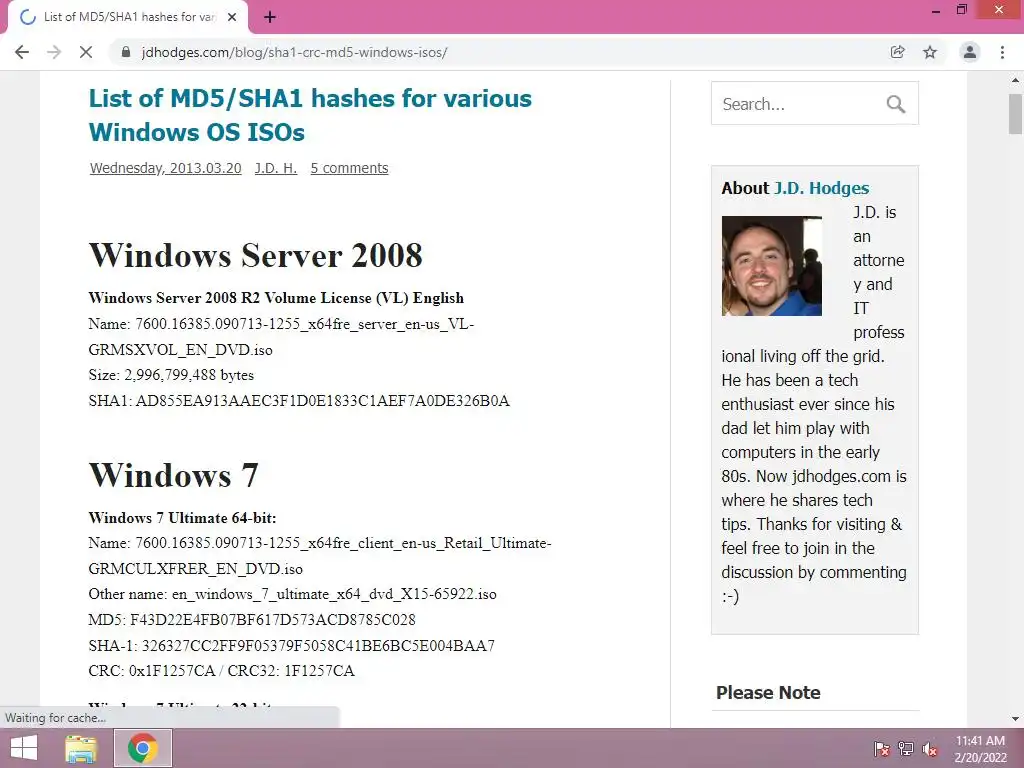Screen dimensions: 1024x768
Task: Open network tray icon
Action: (906, 748)
